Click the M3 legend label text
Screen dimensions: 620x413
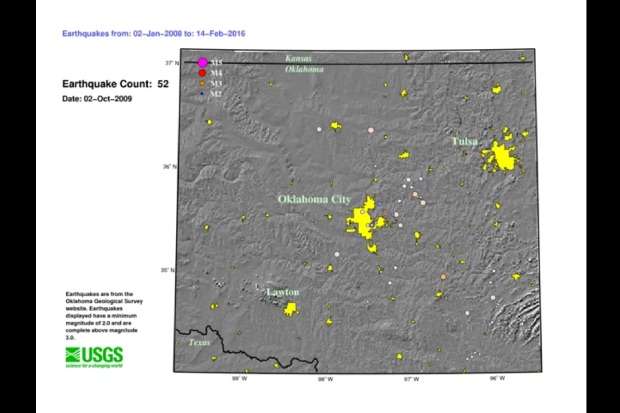click(x=216, y=83)
